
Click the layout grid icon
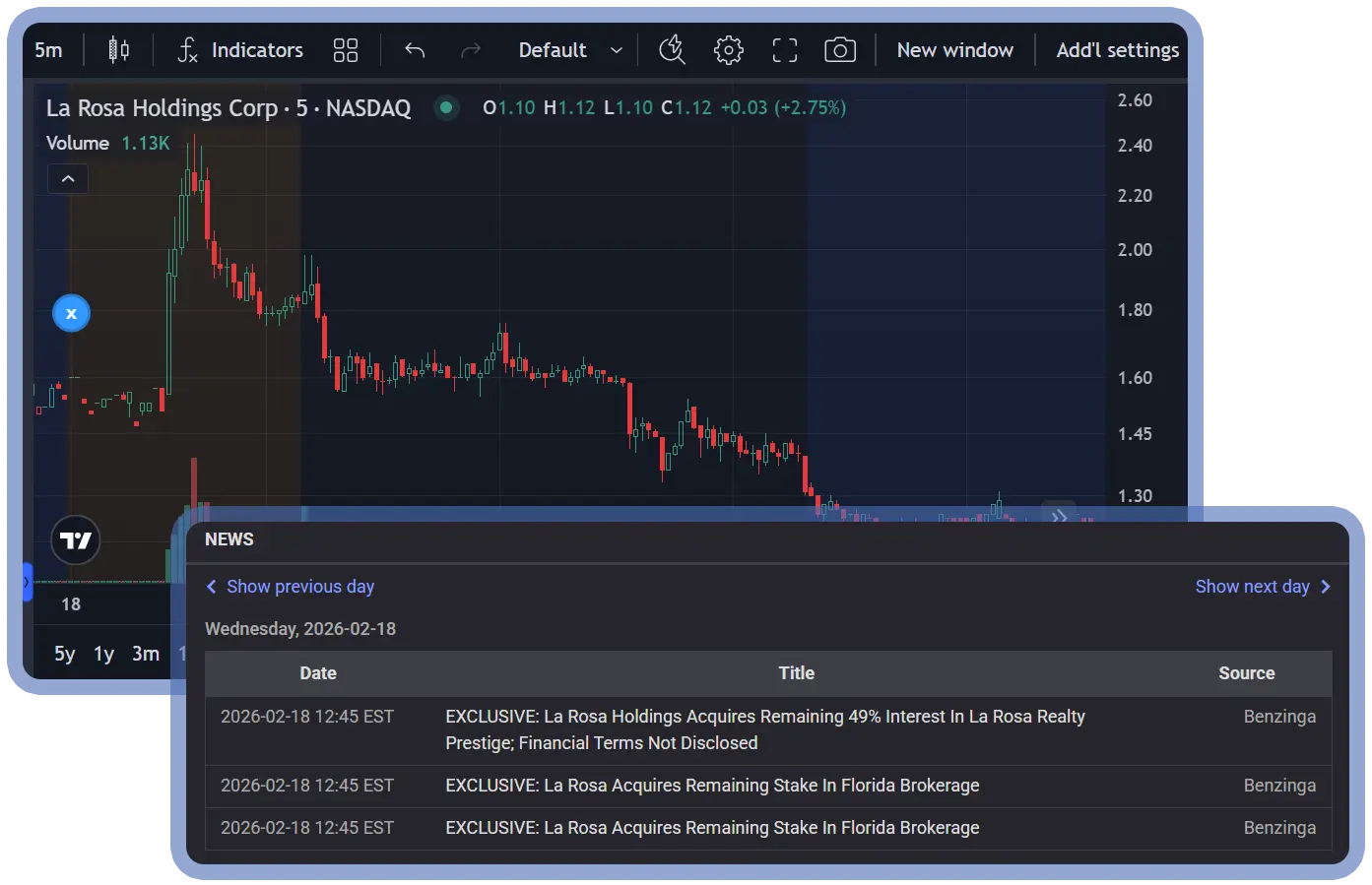346,50
